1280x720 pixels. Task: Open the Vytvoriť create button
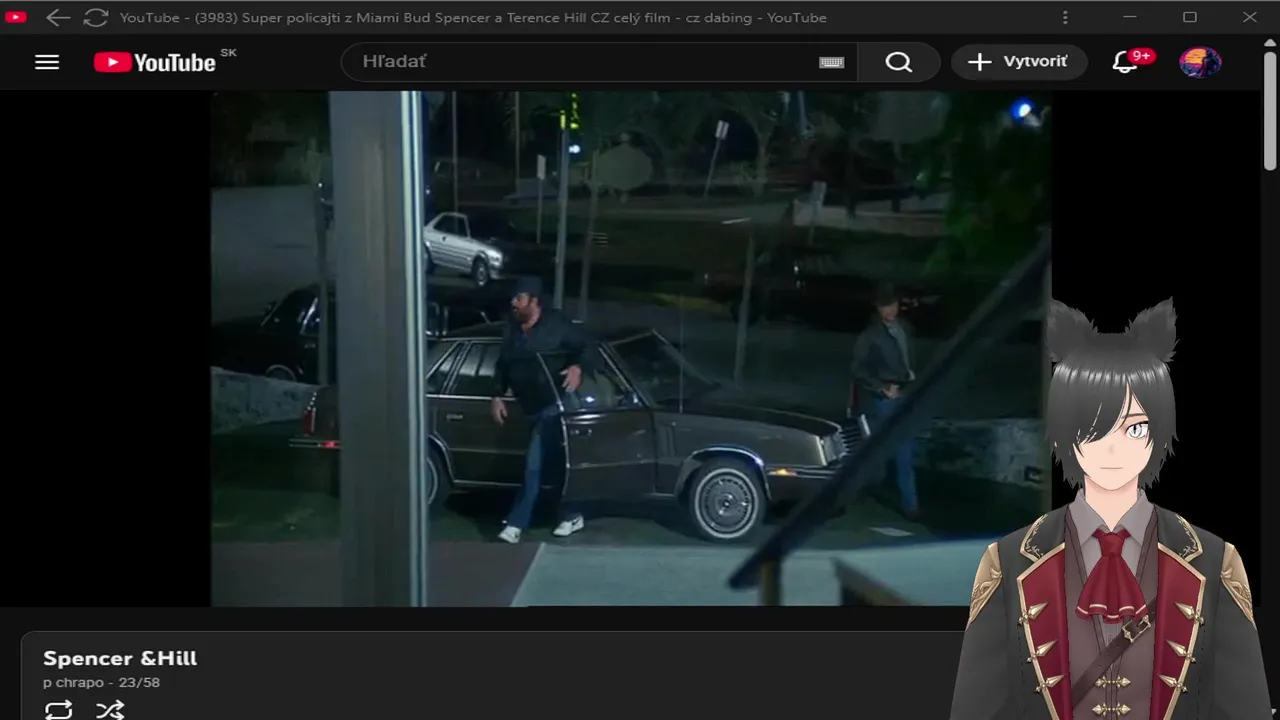point(1019,62)
